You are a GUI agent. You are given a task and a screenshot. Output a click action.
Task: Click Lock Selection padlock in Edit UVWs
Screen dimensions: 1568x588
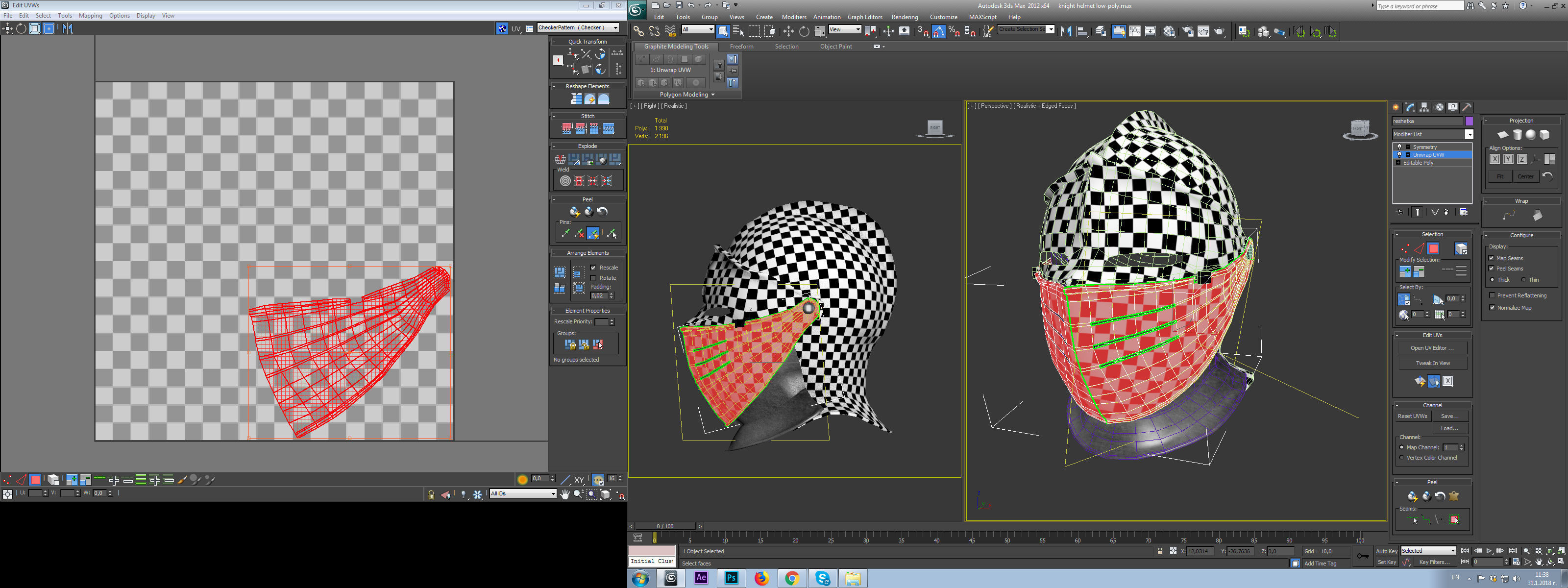431,495
